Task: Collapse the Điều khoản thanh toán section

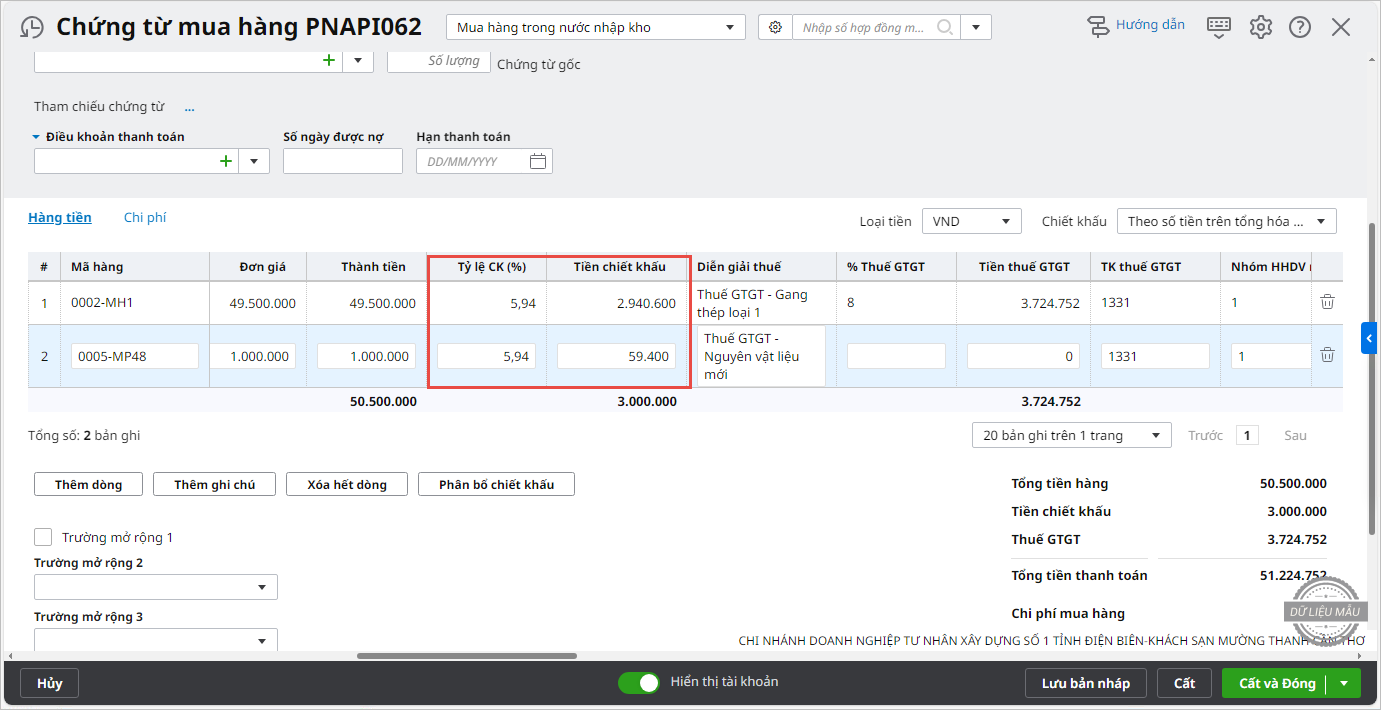Action: 37,137
